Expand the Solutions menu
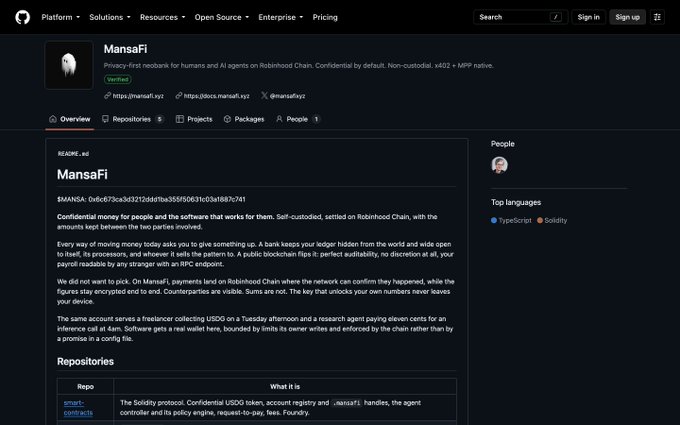This screenshot has height=425, width=680. coord(110,17)
